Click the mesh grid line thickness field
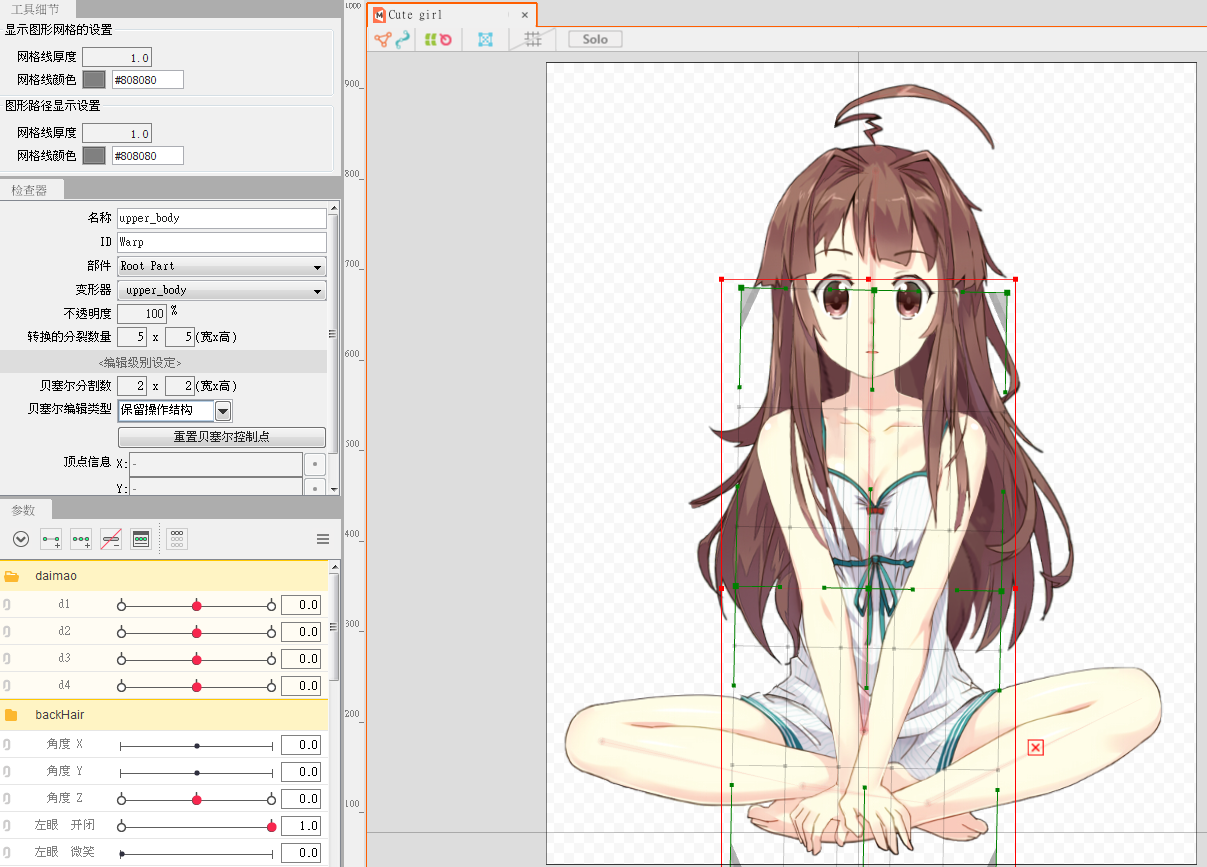This screenshot has height=867, width=1207. pyautogui.click(x=117, y=58)
